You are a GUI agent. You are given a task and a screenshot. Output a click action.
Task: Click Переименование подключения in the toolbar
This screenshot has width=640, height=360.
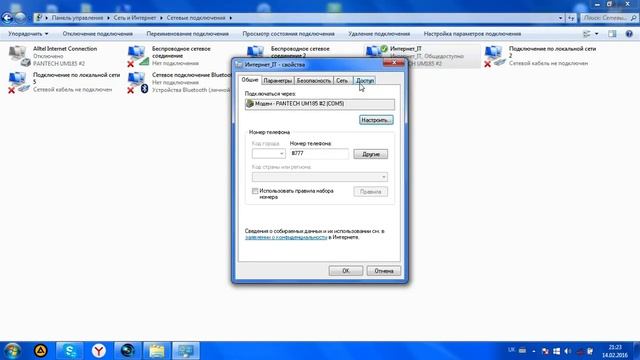pyautogui.click(x=187, y=34)
